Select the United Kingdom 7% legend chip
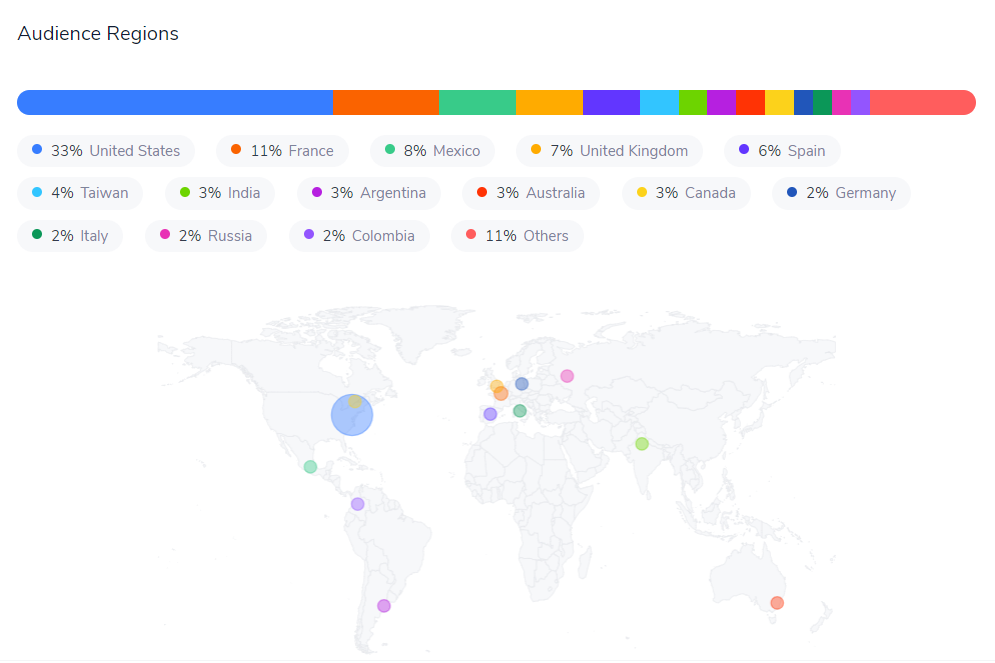This screenshot has width=995, height=663. coord(609,151)
